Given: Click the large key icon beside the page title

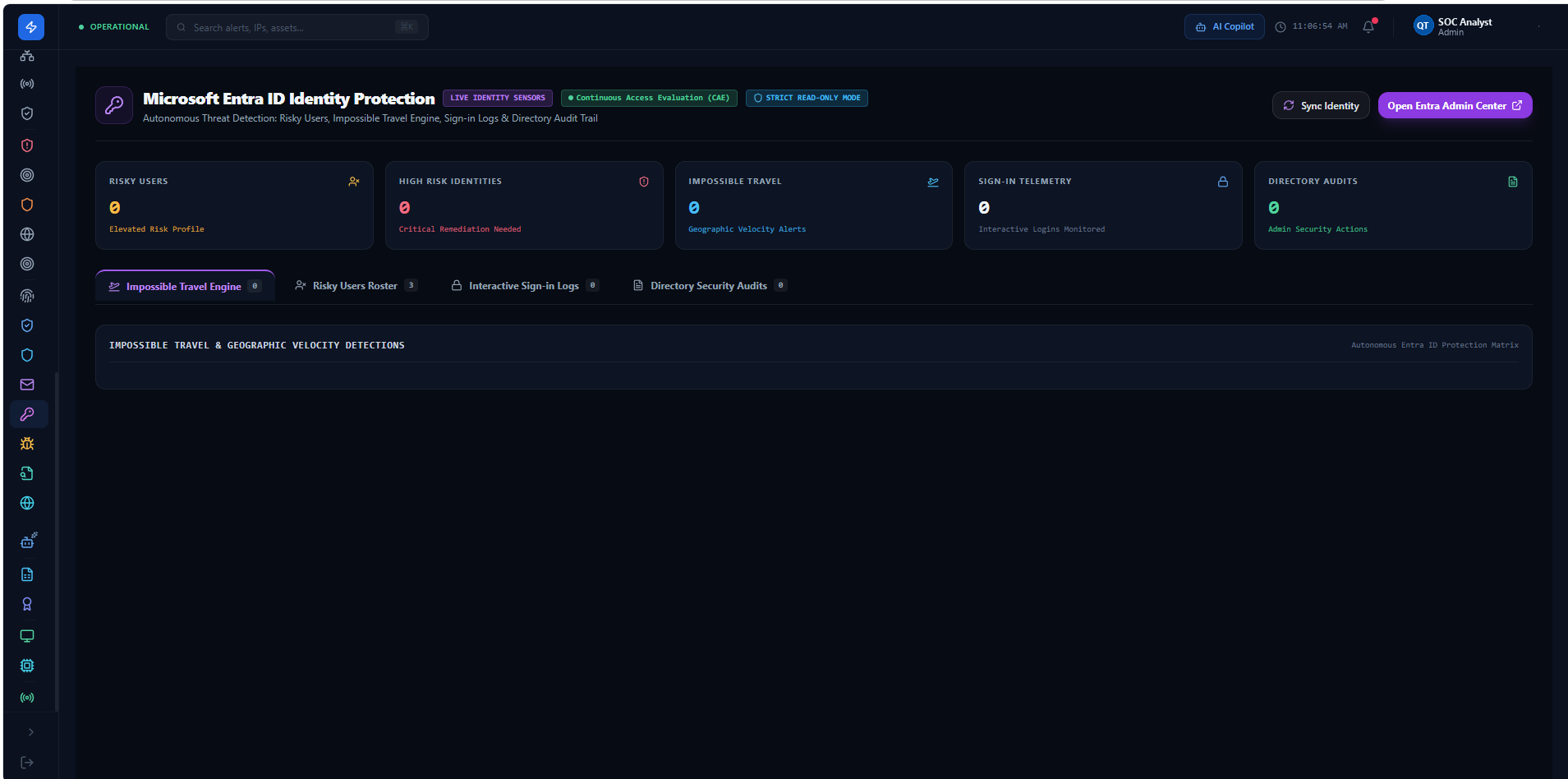Looking at the screenshot, I should pos(114,105).
